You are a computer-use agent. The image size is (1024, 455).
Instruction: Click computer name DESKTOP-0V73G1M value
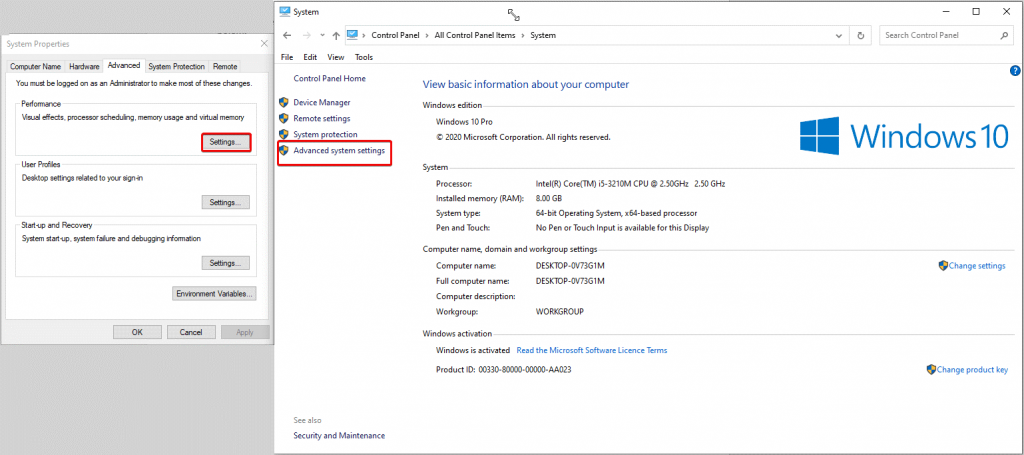point(570,266)
